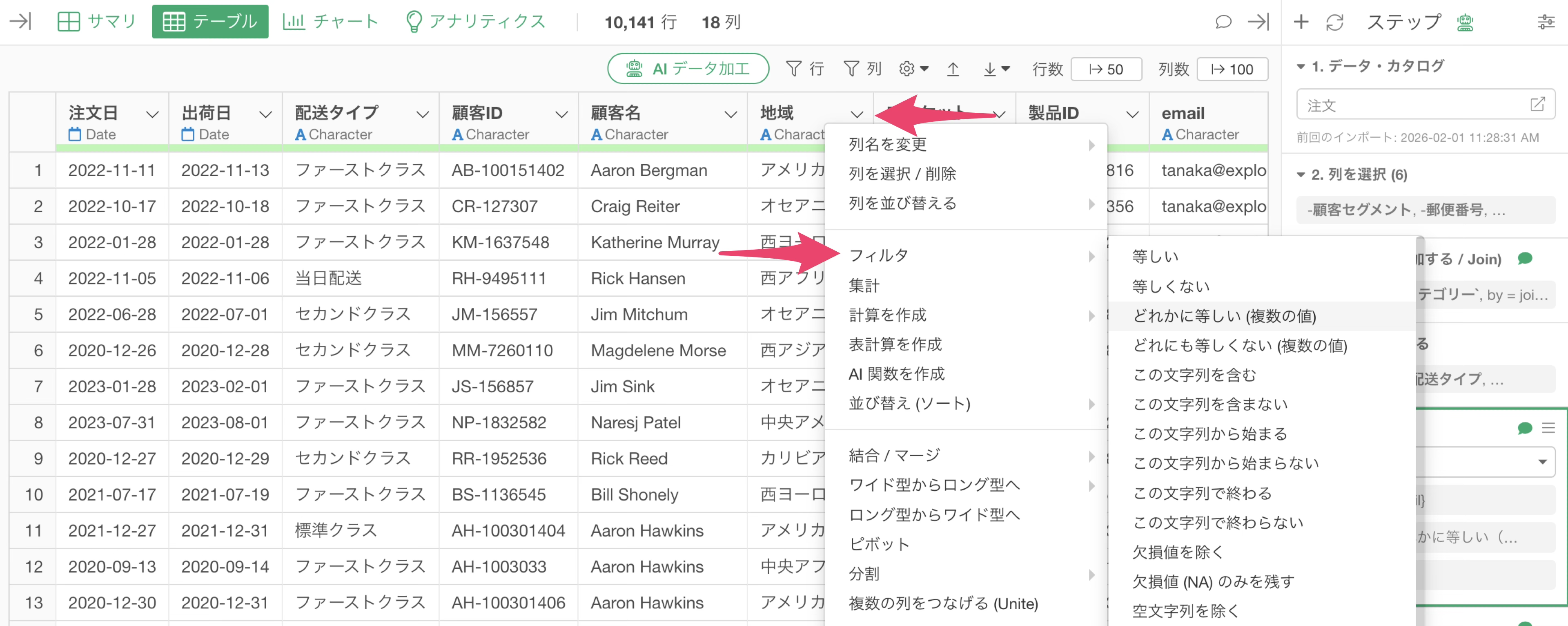Click the export upload arrow icon

click(953, 69)
